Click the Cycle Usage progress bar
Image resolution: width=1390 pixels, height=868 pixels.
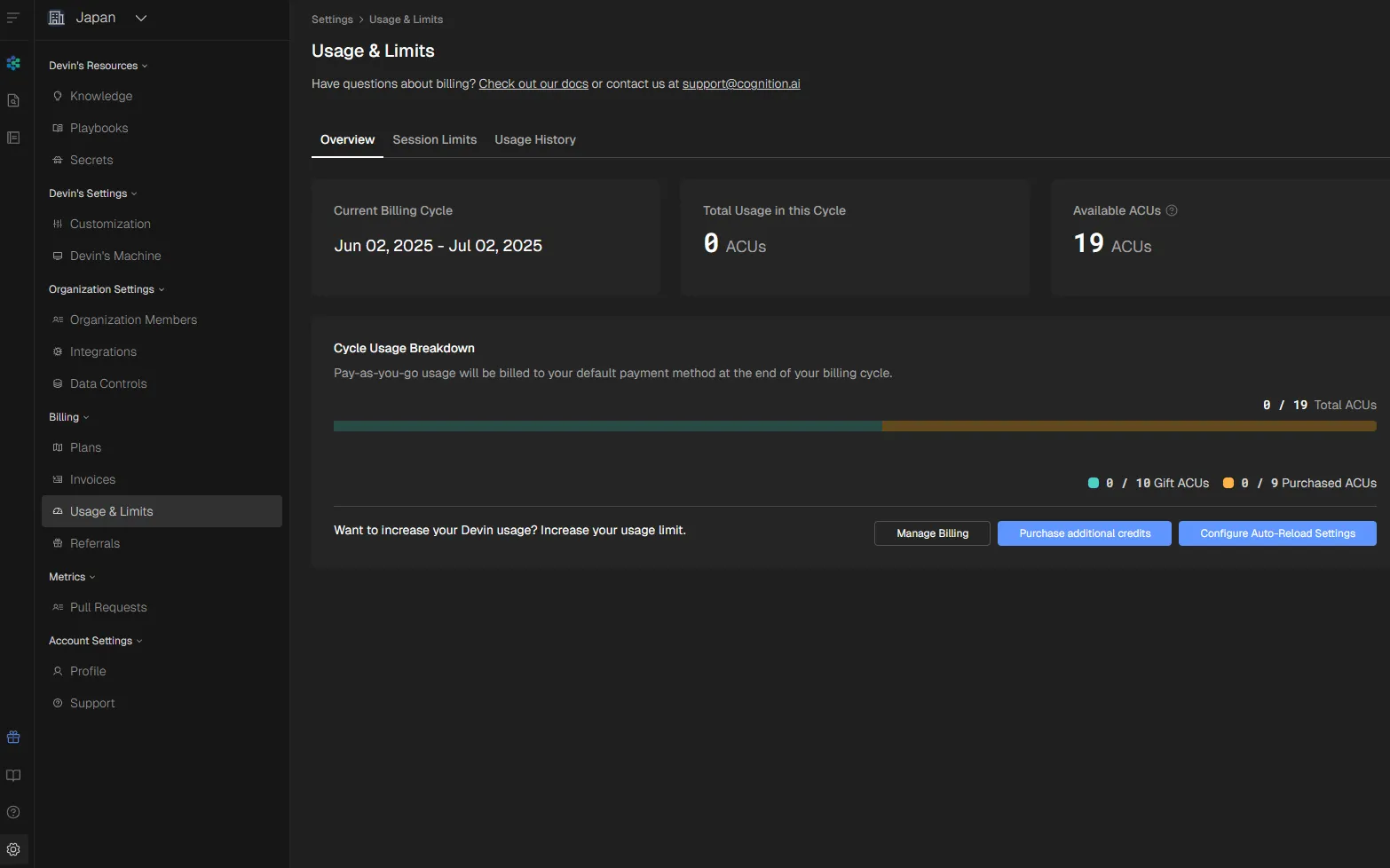click(854, 426)
